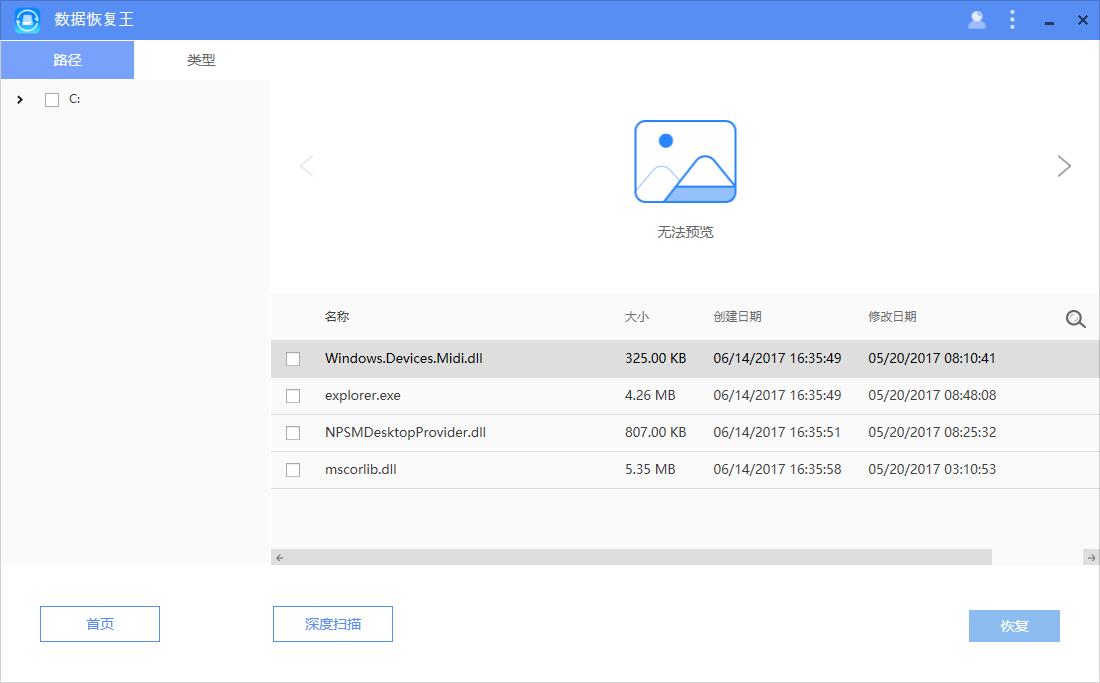Click the horizontal scrollbar left arrow
Viewport: 1100px width, 683px height.
279,557
